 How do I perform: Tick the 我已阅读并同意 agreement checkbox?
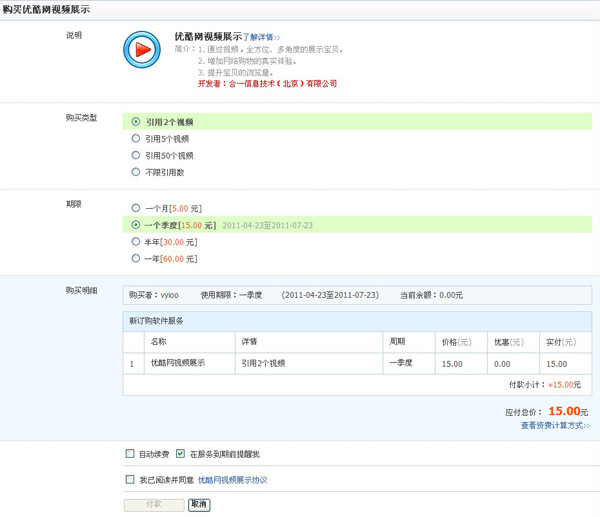click(130, 479)
